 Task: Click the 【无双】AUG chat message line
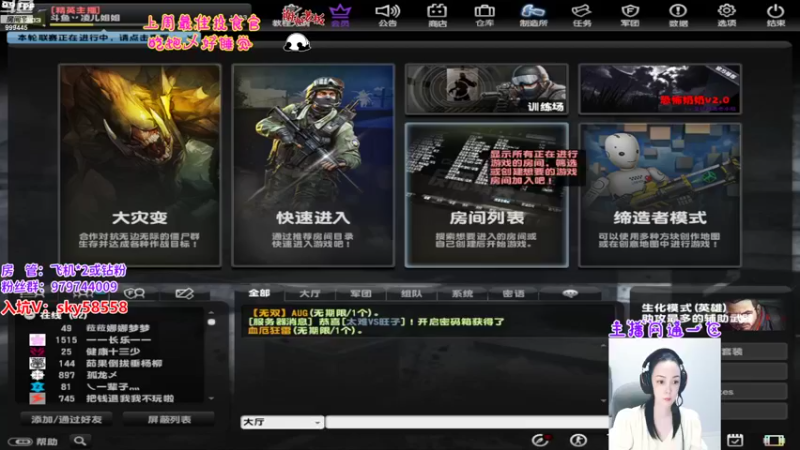tap(313, 313)
